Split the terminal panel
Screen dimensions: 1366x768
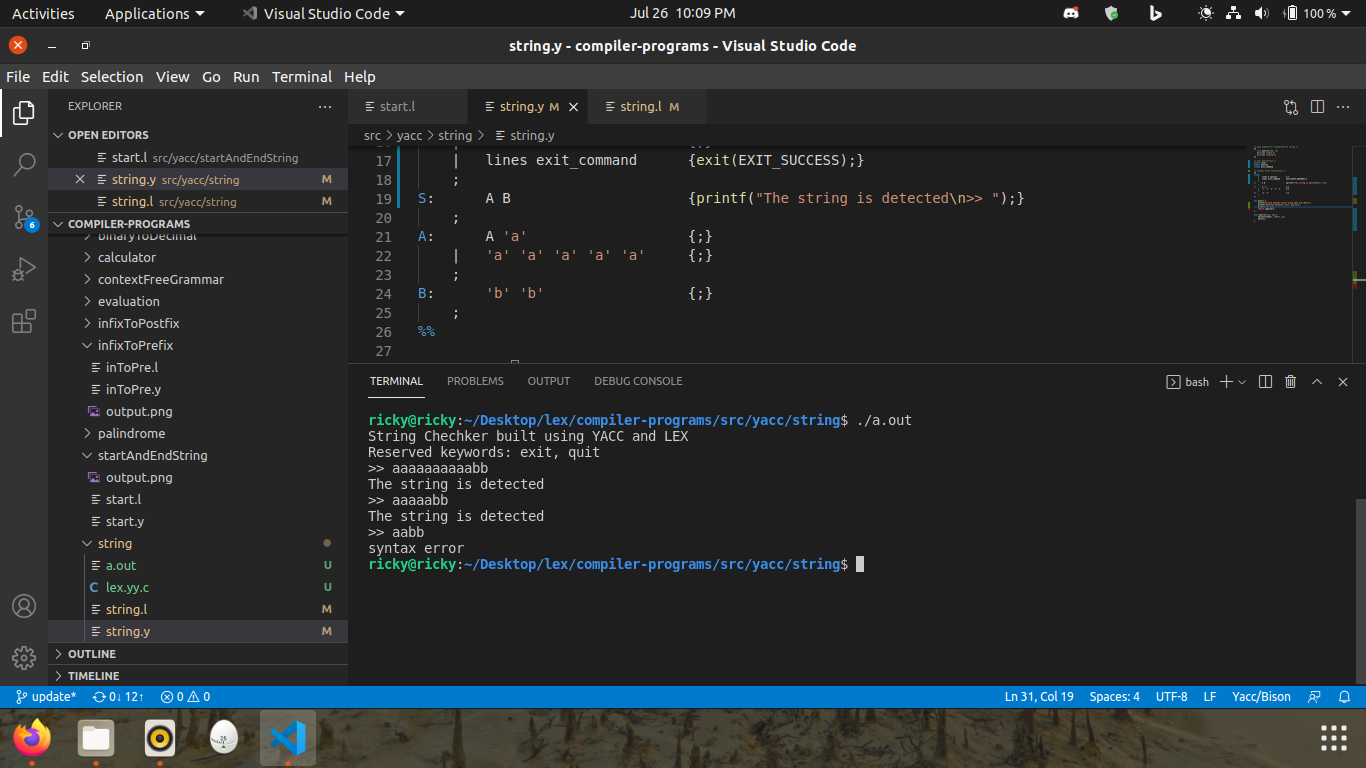1265,382
